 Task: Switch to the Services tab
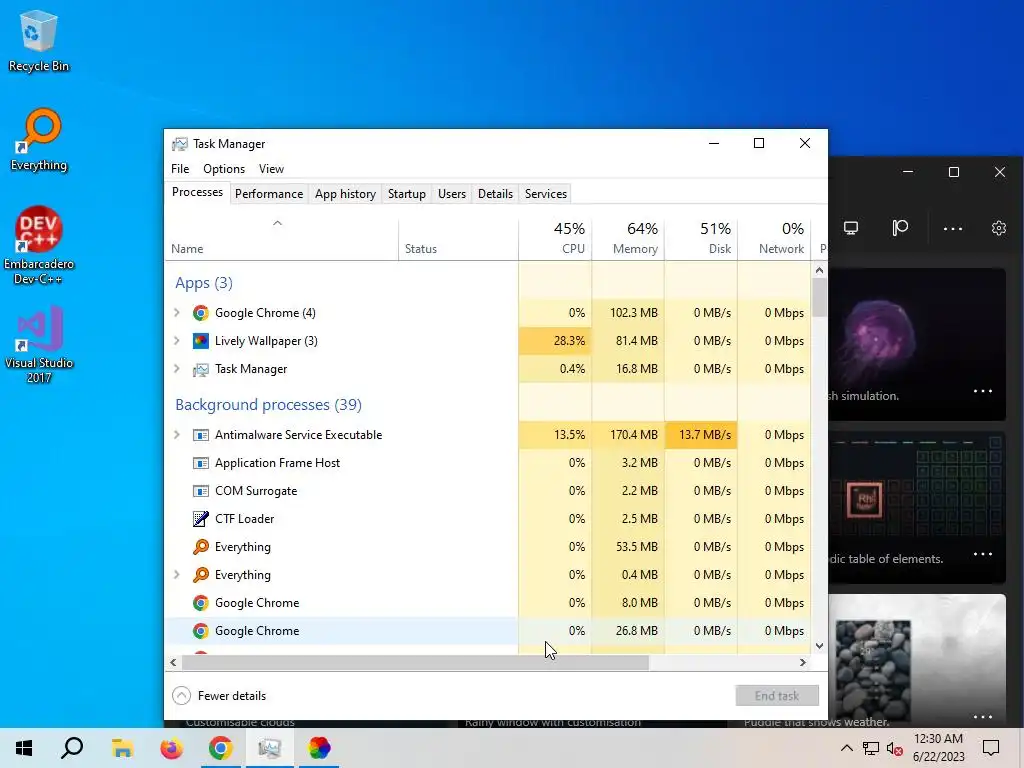[546, 194]
